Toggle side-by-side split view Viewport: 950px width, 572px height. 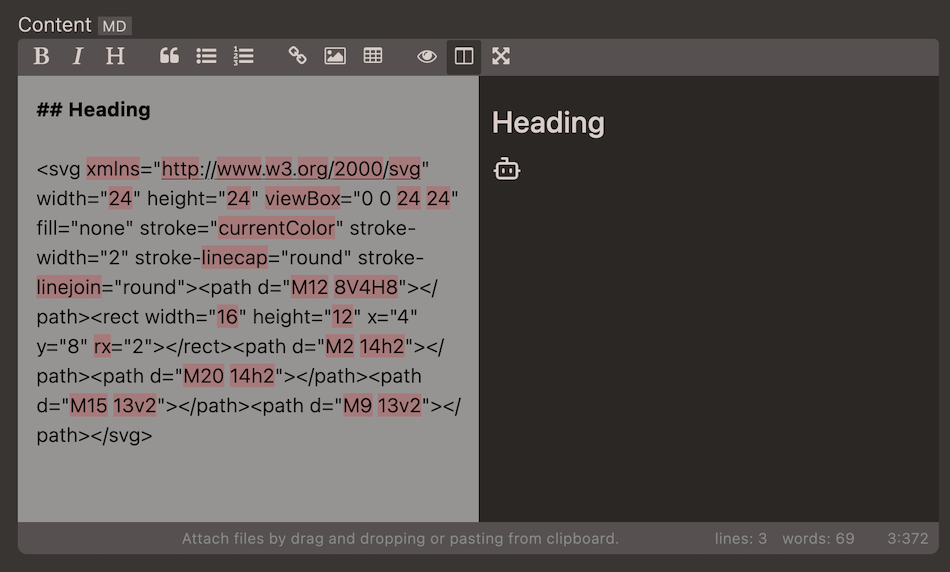click(464, 56)
